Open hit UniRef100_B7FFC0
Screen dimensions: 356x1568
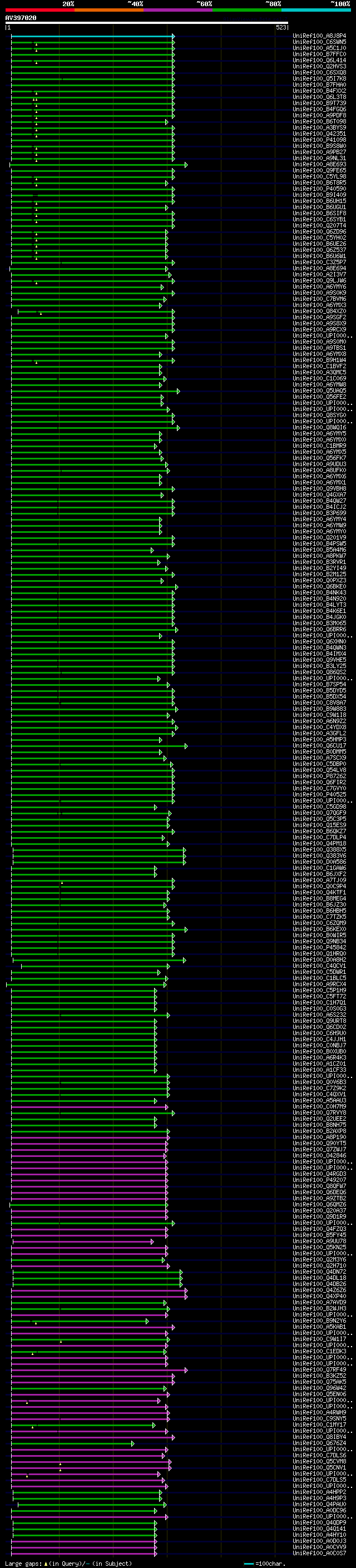pyautogui.click(x=319, y=54)
